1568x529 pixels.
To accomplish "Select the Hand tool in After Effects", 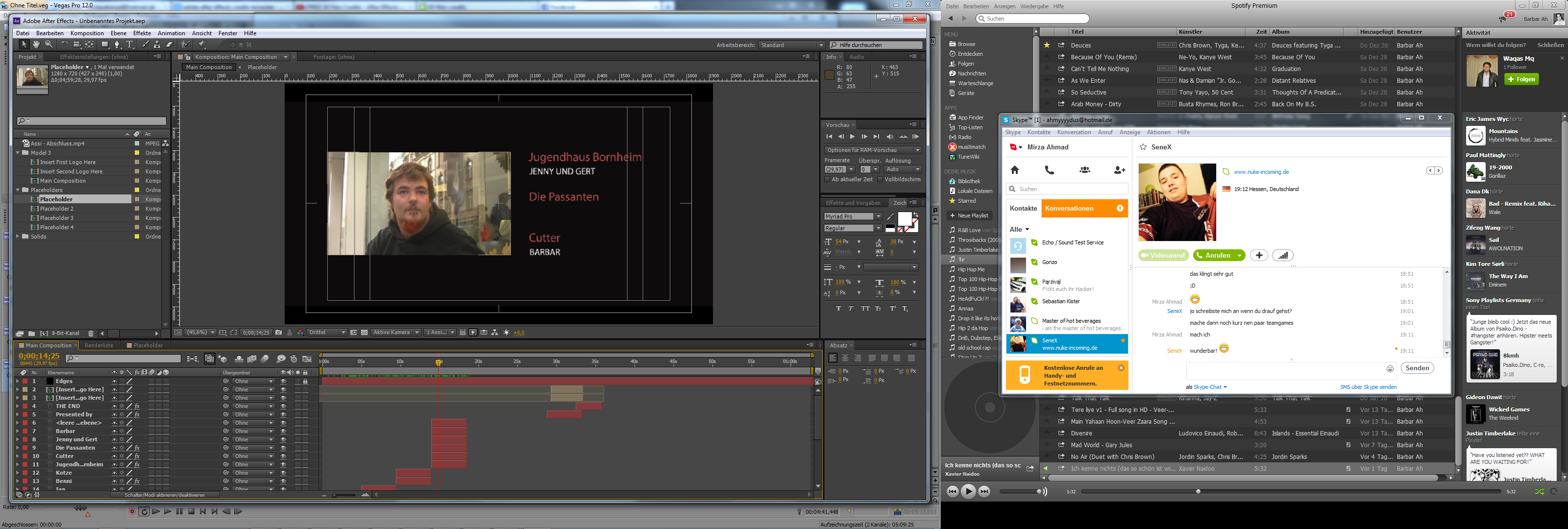I will tap(37, 45).
